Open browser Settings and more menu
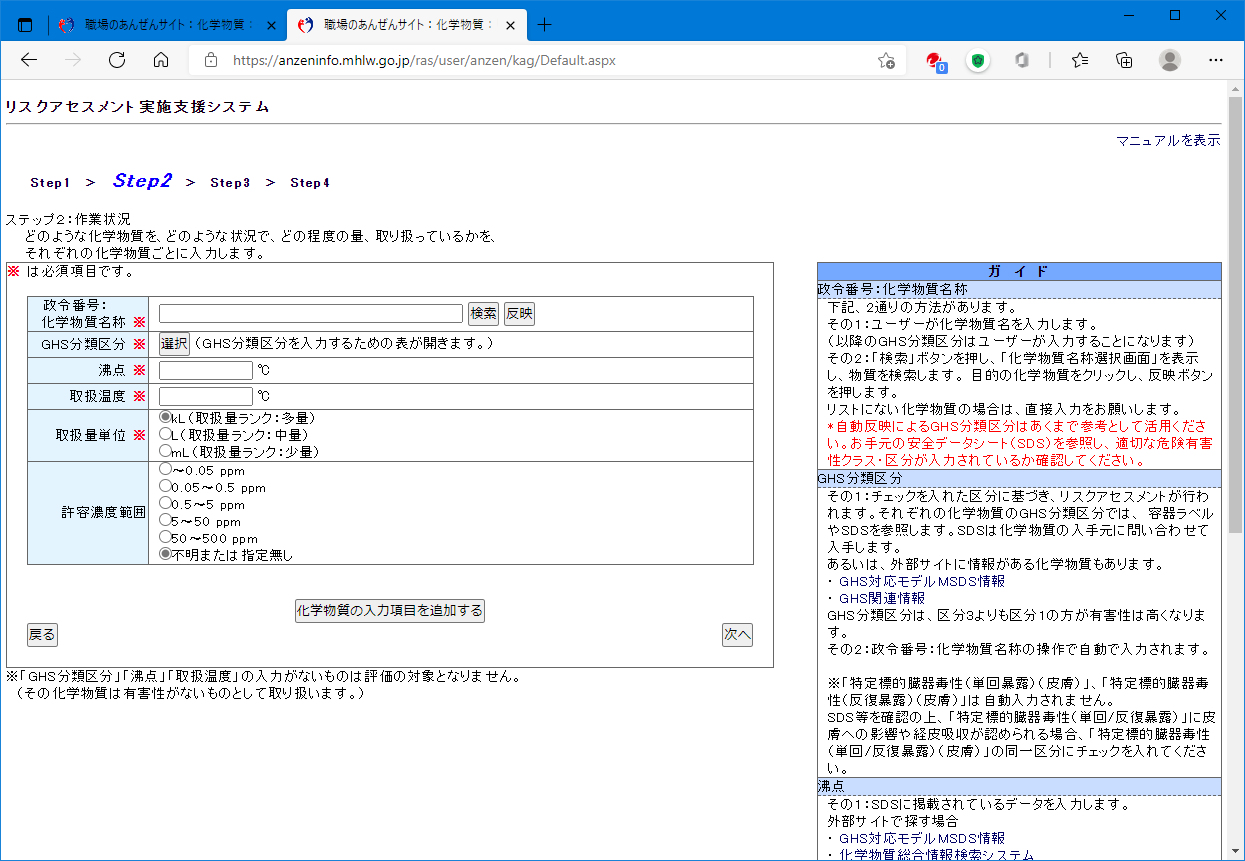The height and width of the screenshot is (861, 1245). click(1215, 60)
